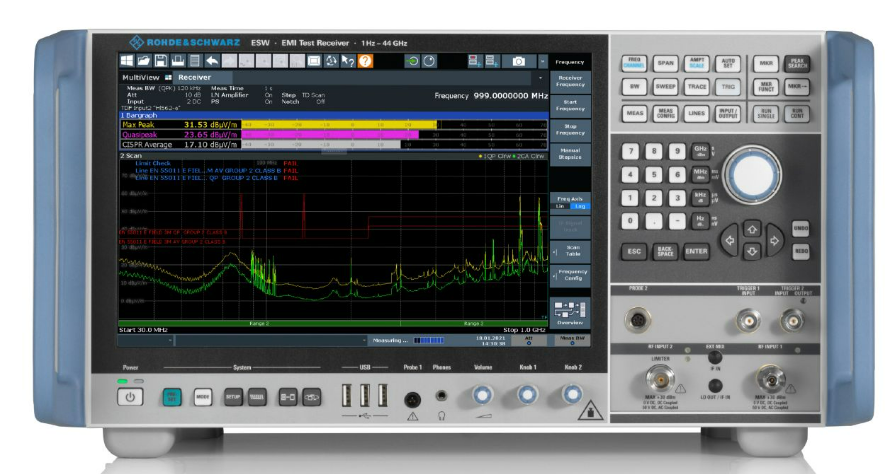Image resolution: width=890 pixels, height=474 pixels.
Task: Click the Measuring progress bar
Action: [427, 341]
